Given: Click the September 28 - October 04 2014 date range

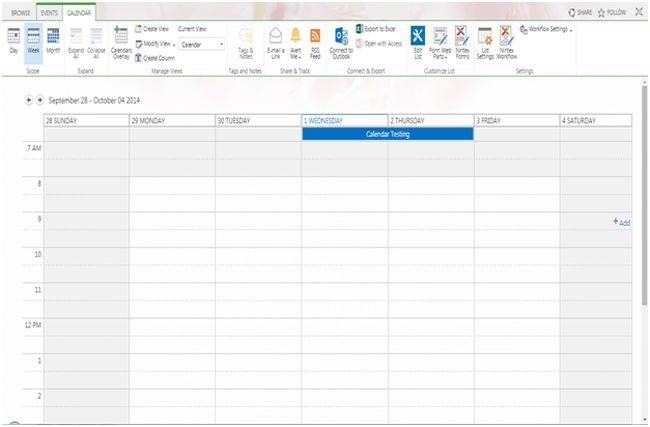Looking at the screenshot, I should (94, 100).
